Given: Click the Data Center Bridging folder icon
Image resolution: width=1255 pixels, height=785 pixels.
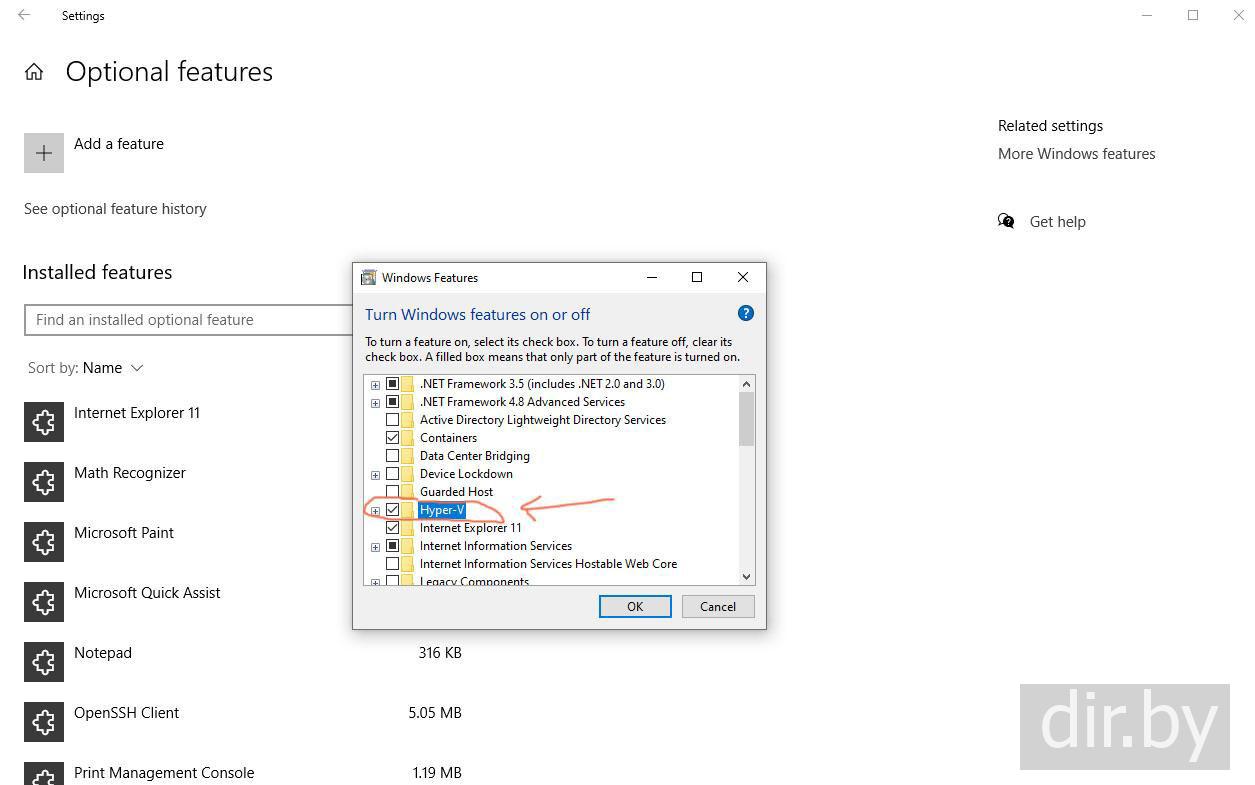Looking at the screenshot, I should coord(407,456).
